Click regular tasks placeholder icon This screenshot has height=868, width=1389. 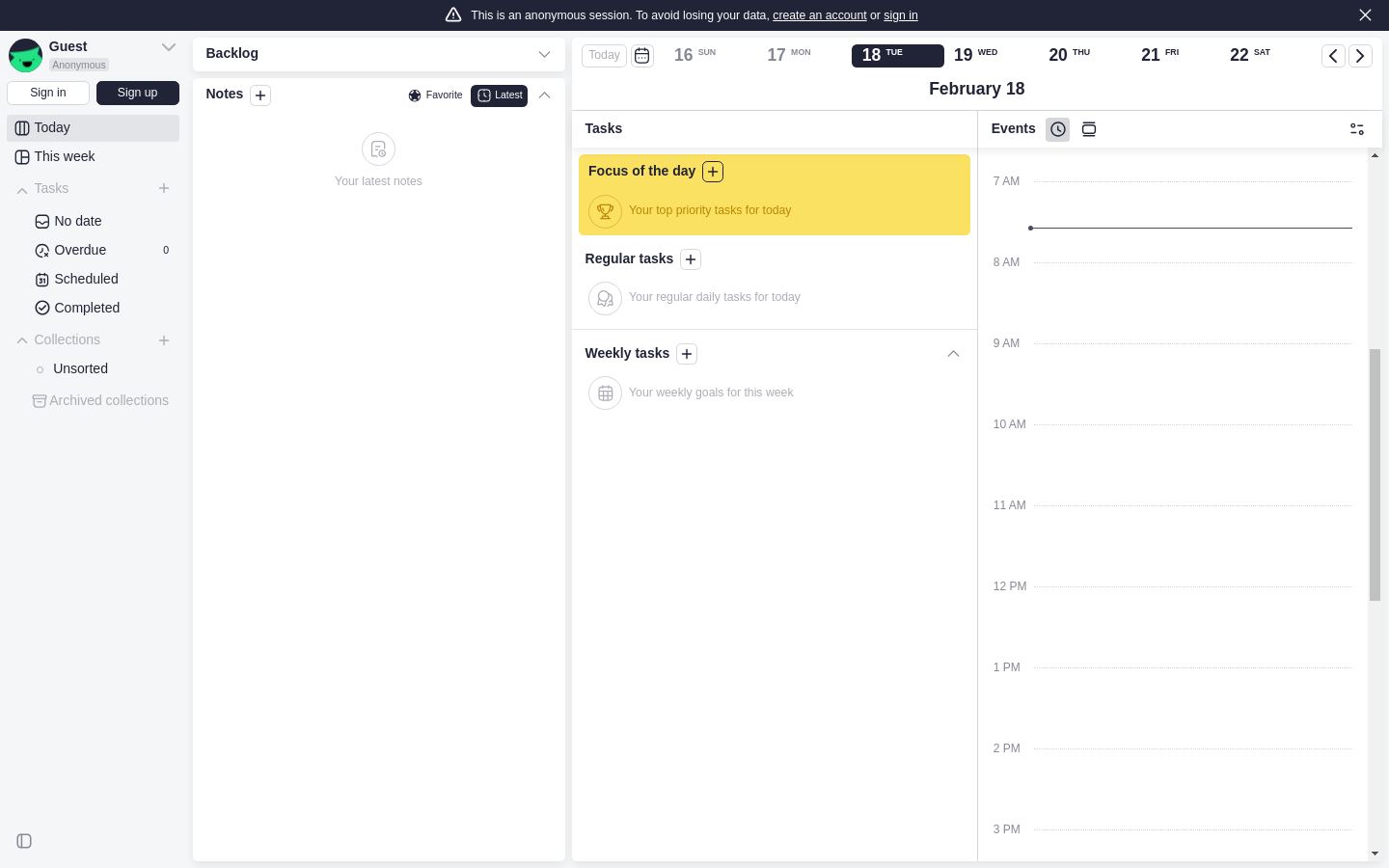coord(605,298)
